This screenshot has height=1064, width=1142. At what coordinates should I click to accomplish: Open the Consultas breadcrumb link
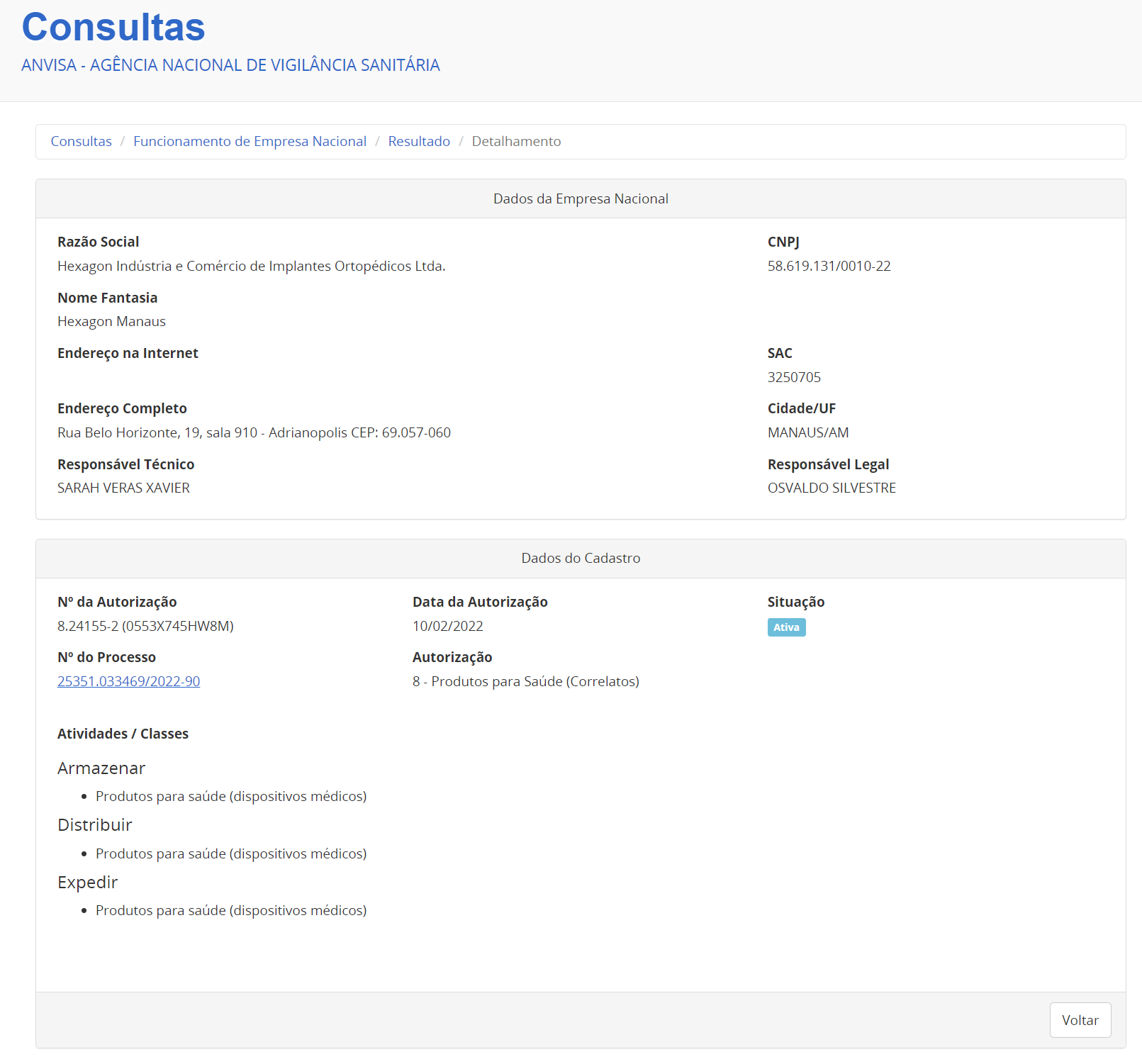click(81, 141)
